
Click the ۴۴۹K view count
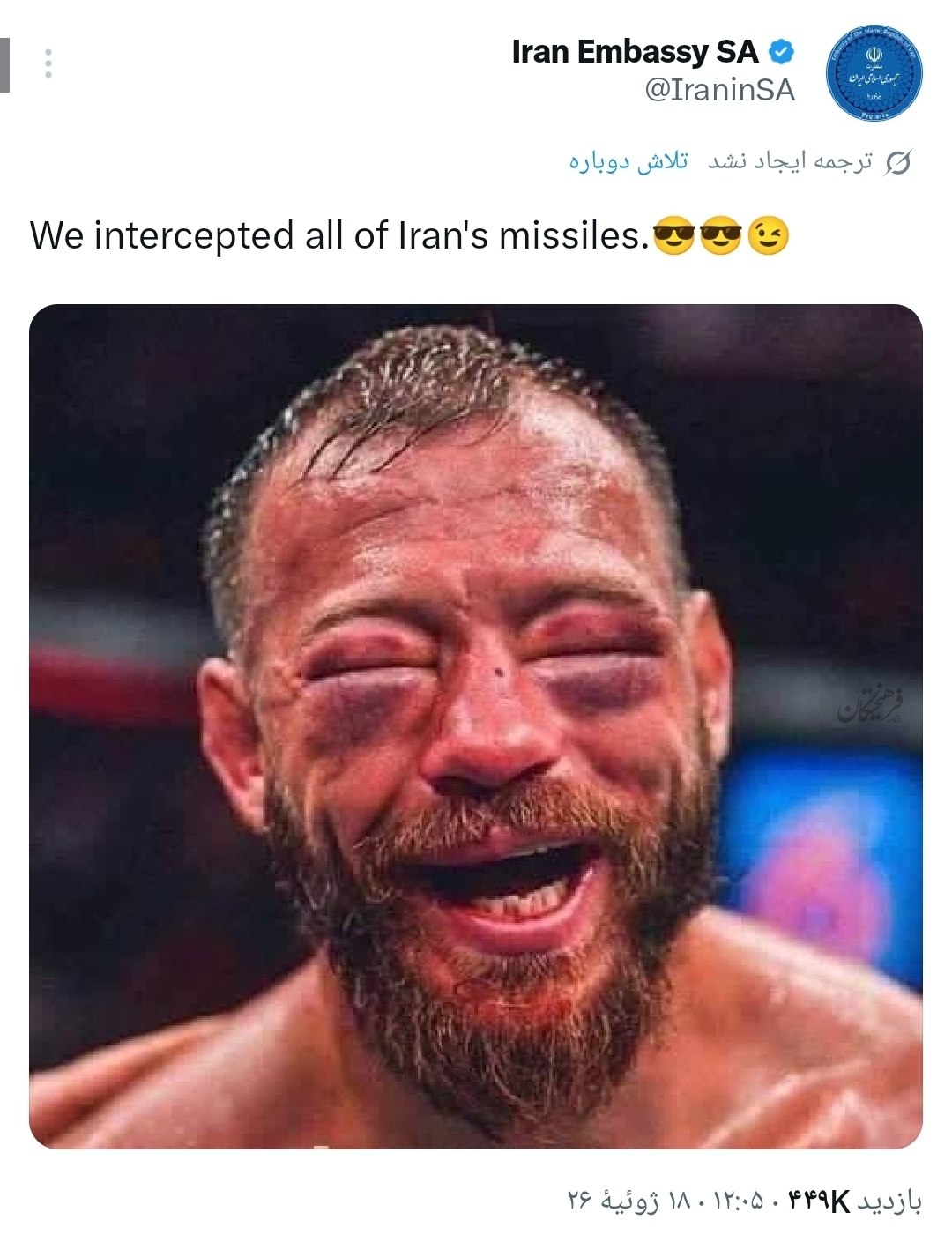(817, 1201)
